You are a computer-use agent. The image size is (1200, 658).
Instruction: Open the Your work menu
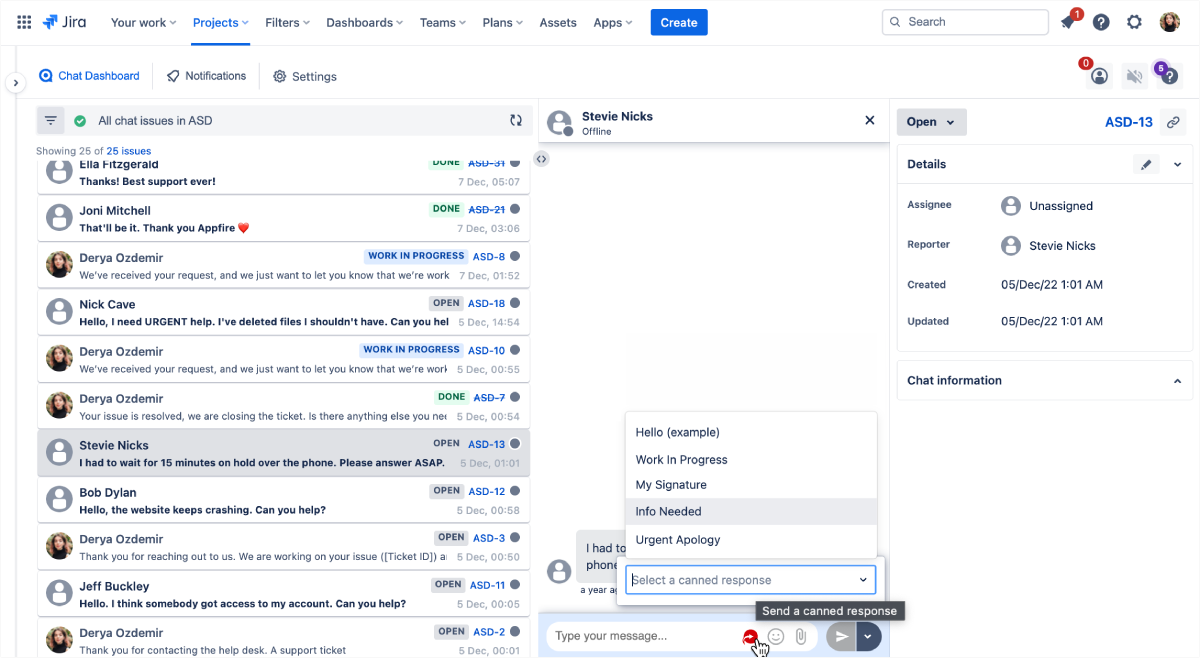point(143,22)
